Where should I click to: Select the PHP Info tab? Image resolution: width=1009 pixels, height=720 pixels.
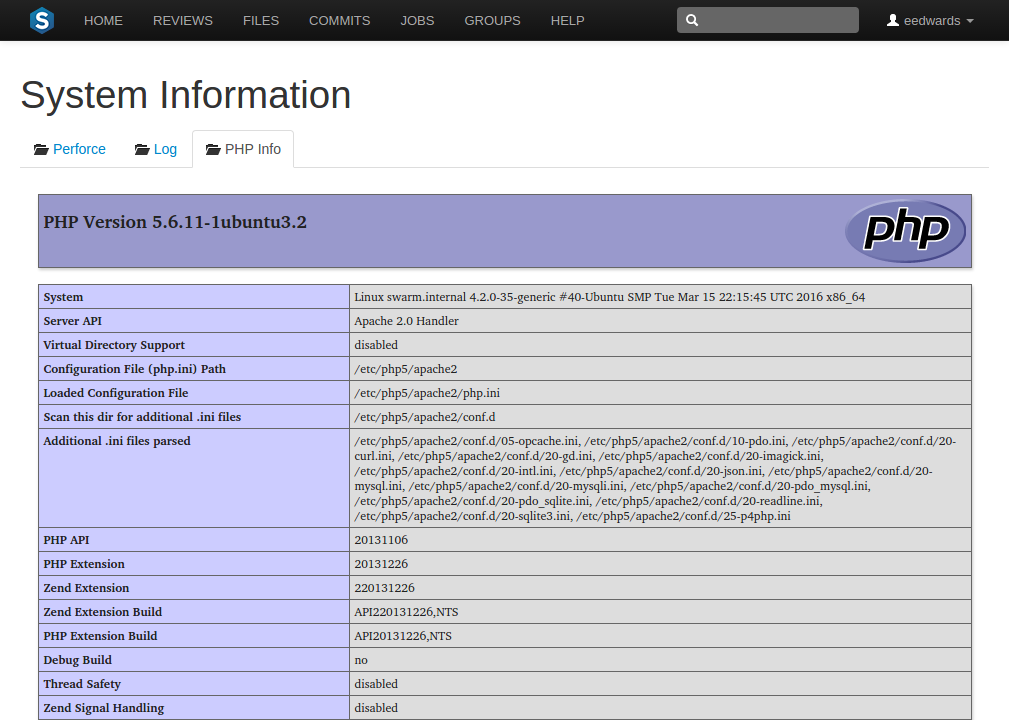pyautogui.click(x=243, y=149)
